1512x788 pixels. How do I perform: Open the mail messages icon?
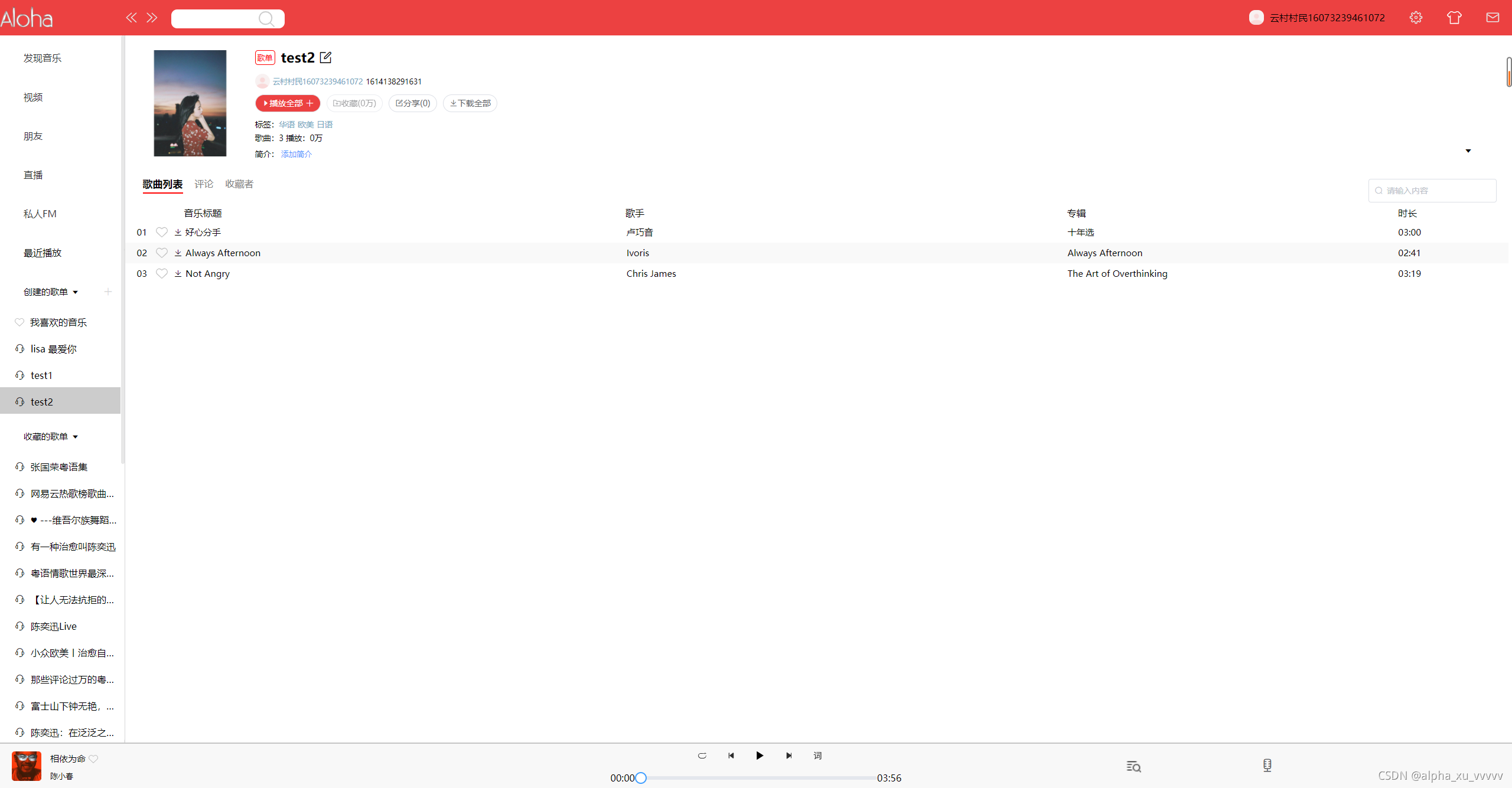pyautogui.click(x=1493, y=18)
